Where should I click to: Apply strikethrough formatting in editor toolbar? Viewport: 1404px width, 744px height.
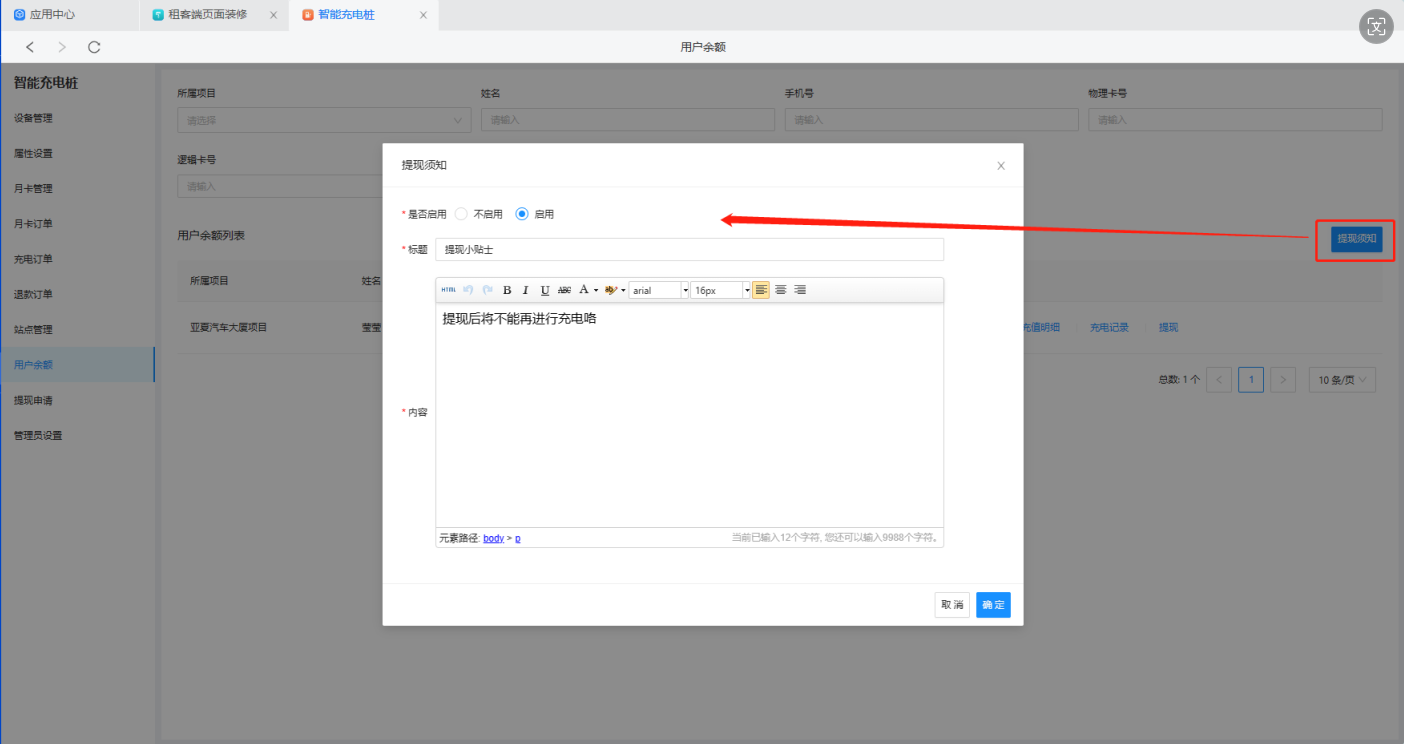coord(564,290)
